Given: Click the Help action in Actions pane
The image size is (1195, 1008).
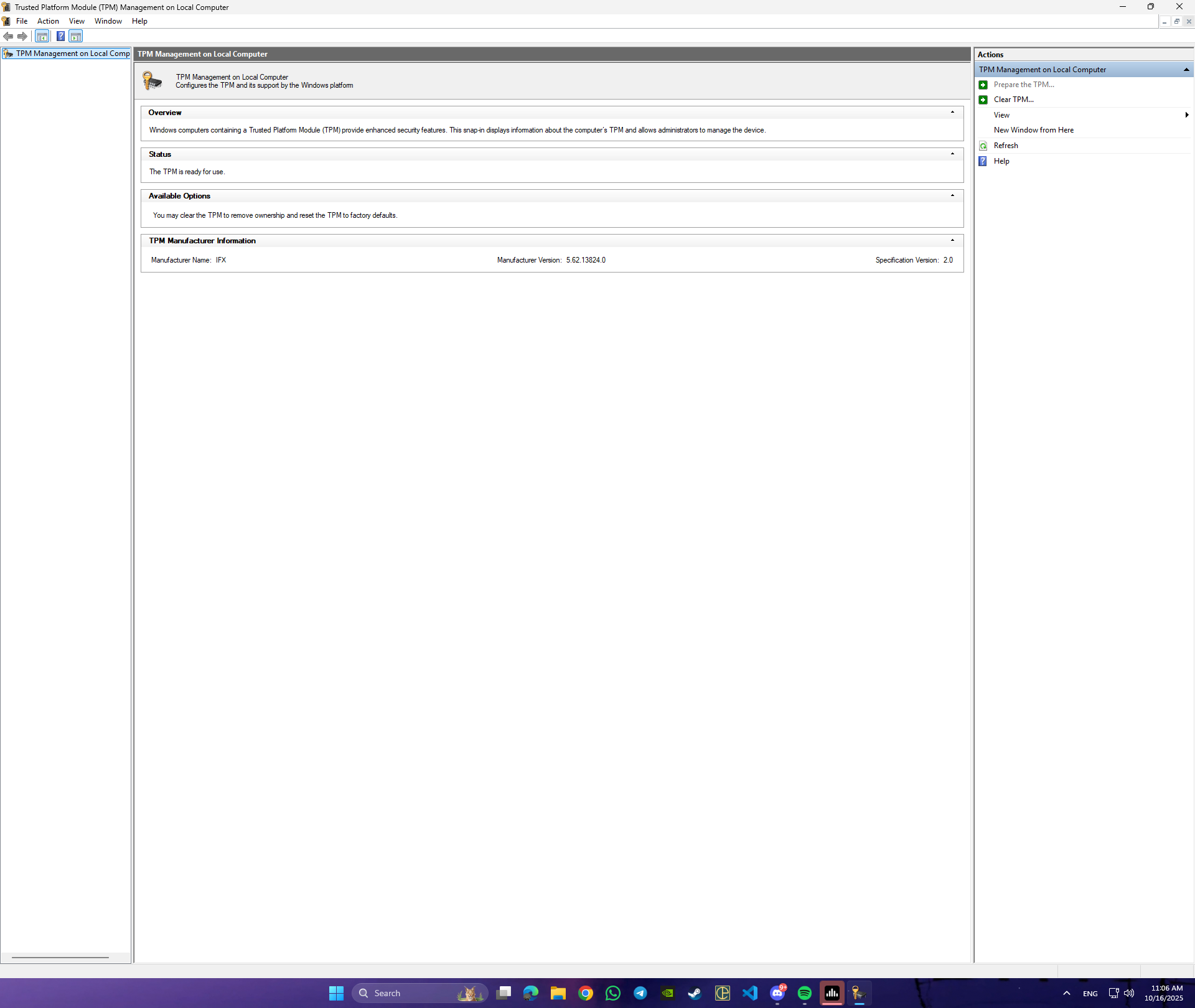Looking at the screenshot, I should tap(1001, 161).
